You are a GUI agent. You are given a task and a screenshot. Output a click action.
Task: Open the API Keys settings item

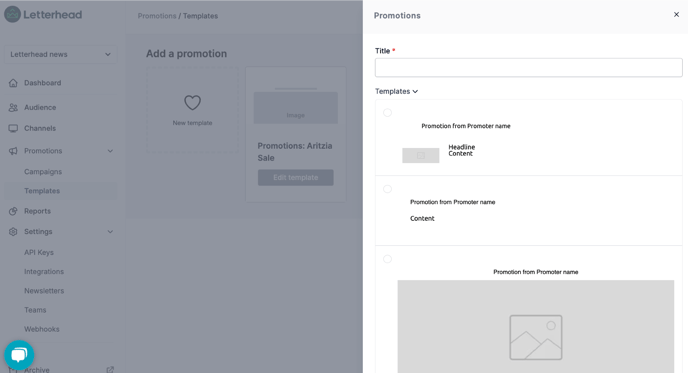pyautogui.click(x=39, y=252)
